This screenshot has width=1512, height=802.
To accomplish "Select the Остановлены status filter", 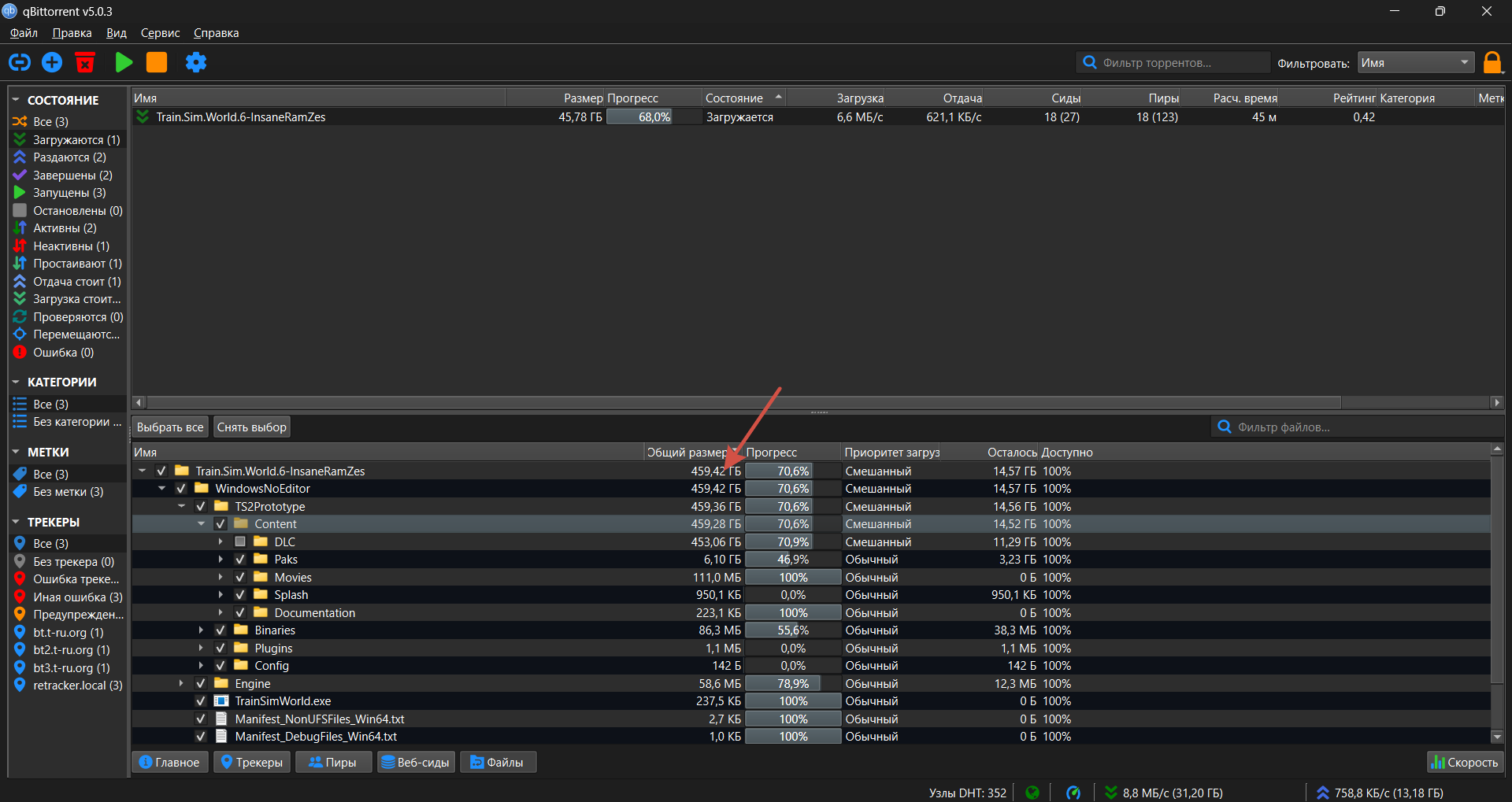I will [x=68, y=210].
